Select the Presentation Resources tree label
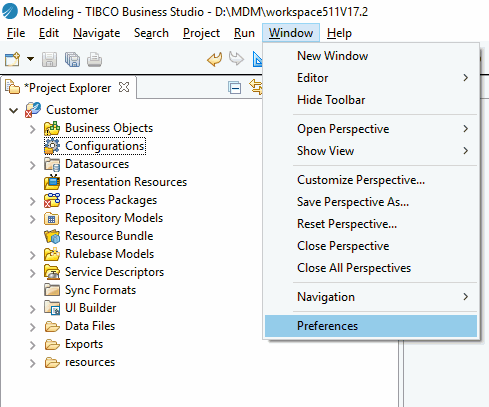 [x=126, y=182]
